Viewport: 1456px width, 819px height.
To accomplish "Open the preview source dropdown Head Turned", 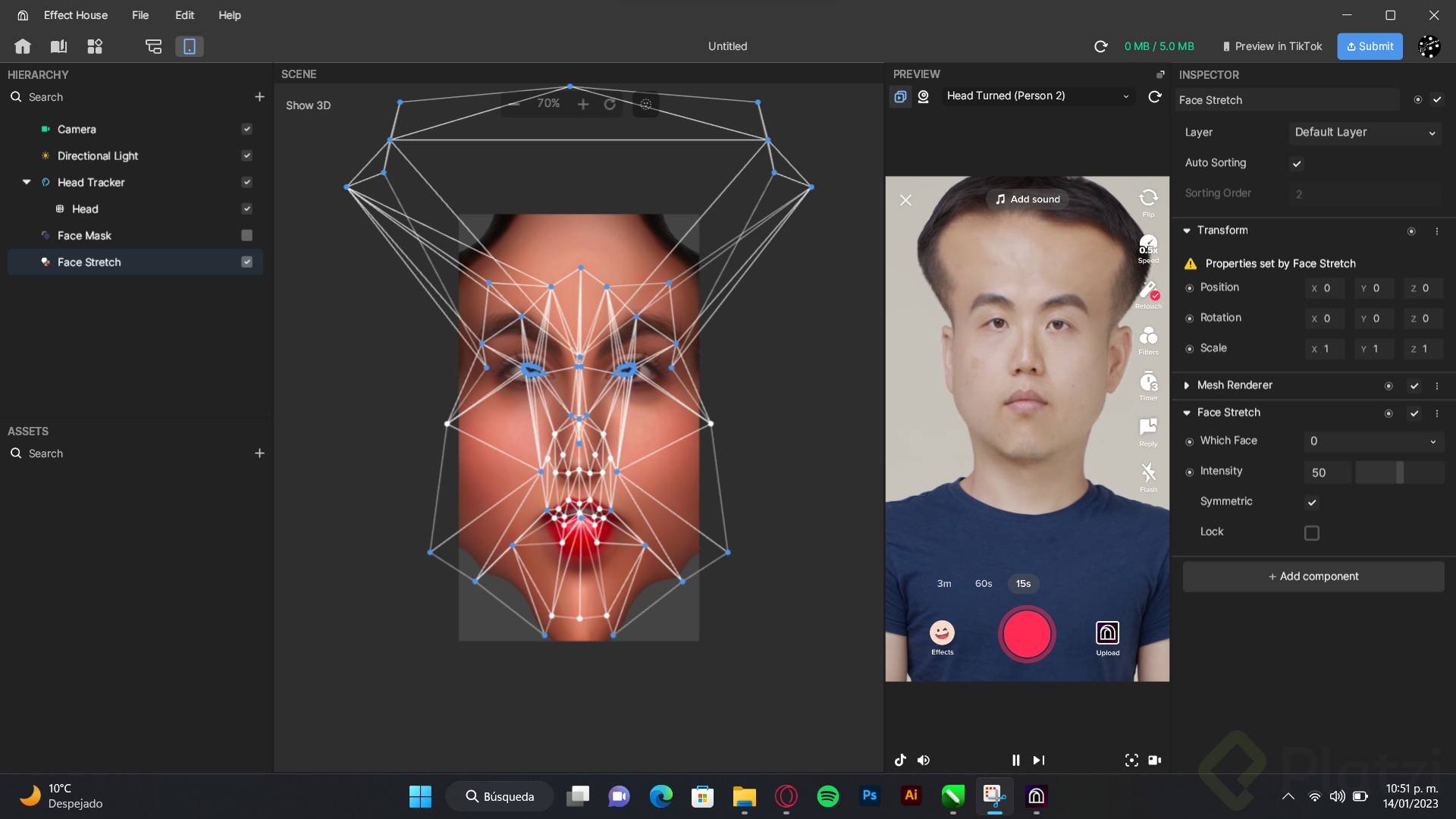I will [x=1038, y=96].
